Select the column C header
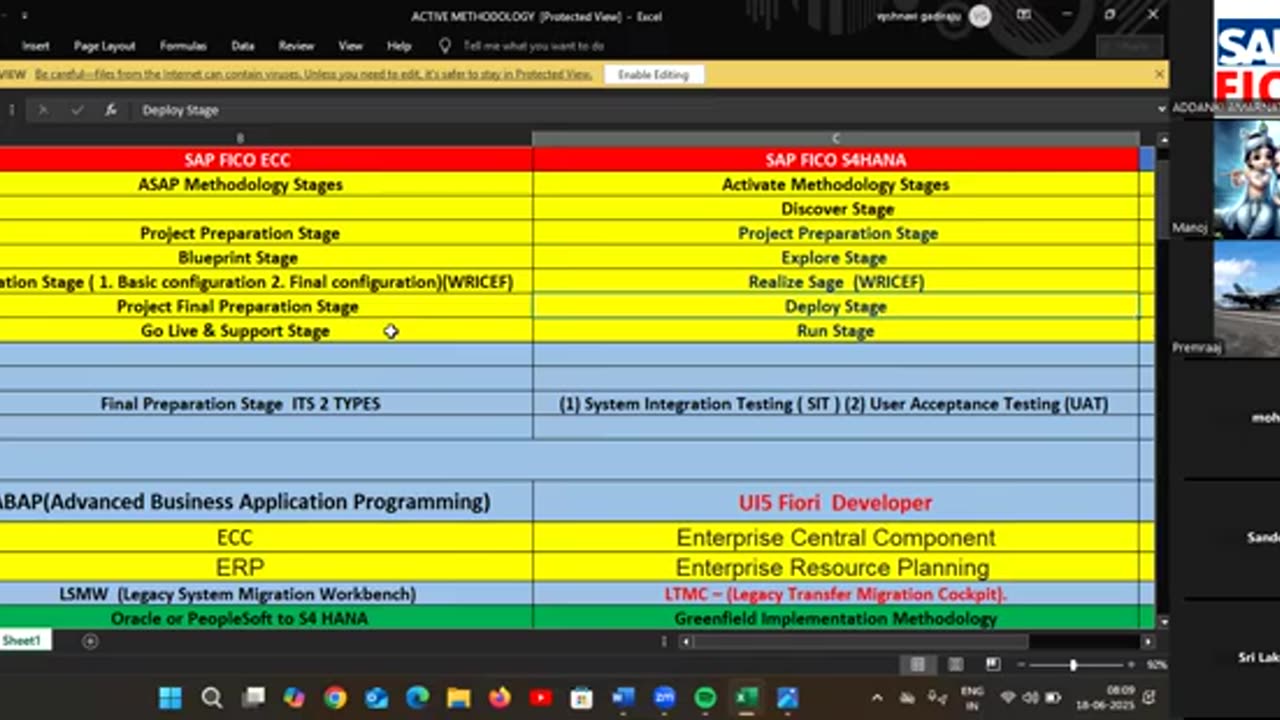The image size is (1280, 720). pos(836,139)
